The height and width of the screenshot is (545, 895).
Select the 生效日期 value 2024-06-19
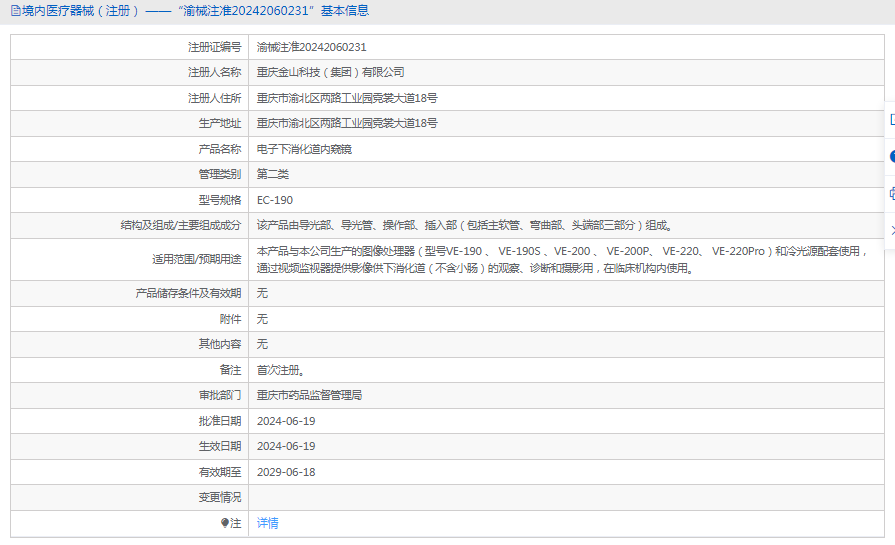pos(286,446)
